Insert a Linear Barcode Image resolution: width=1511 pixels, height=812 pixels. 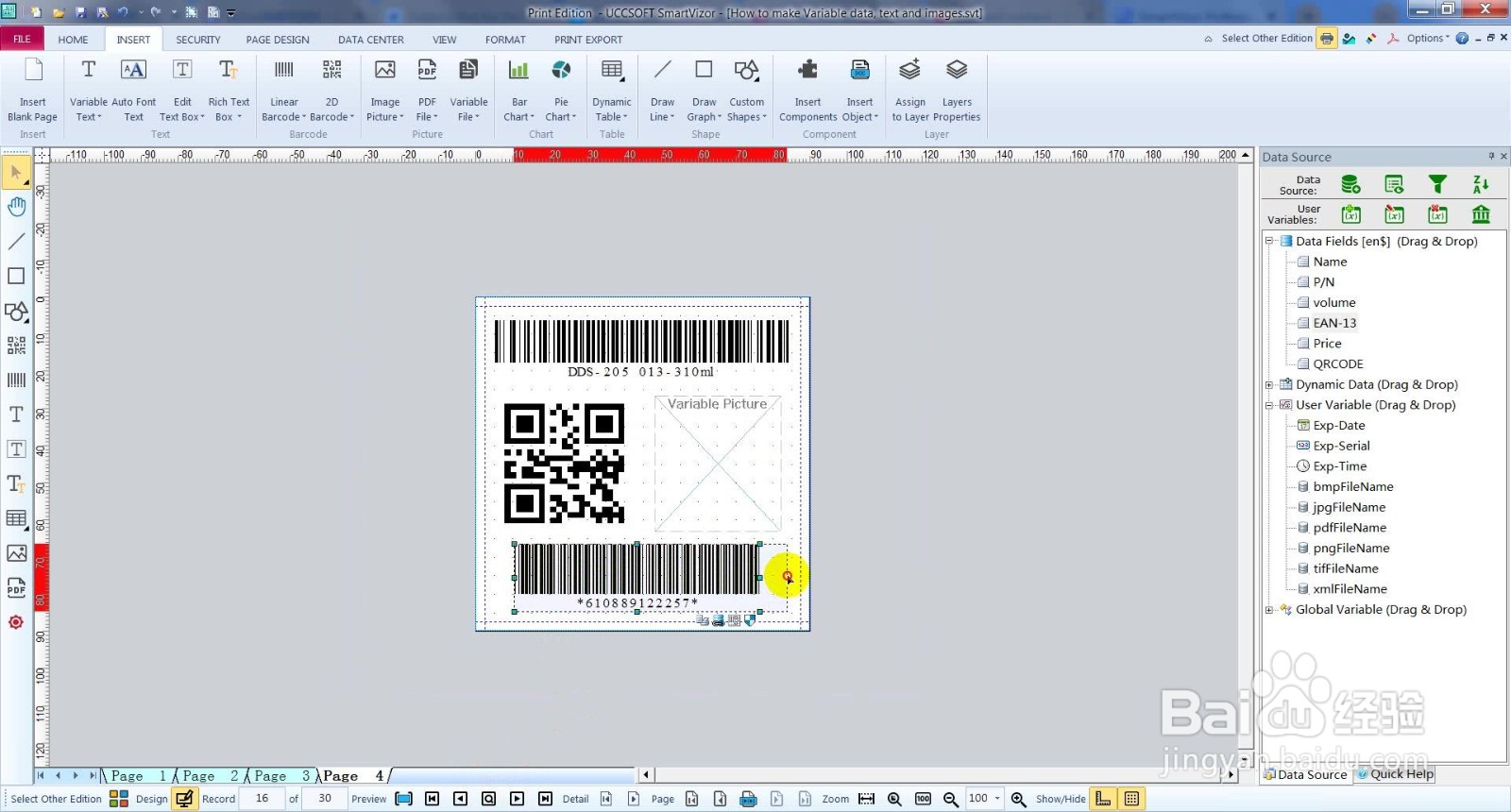coord(283,90)
